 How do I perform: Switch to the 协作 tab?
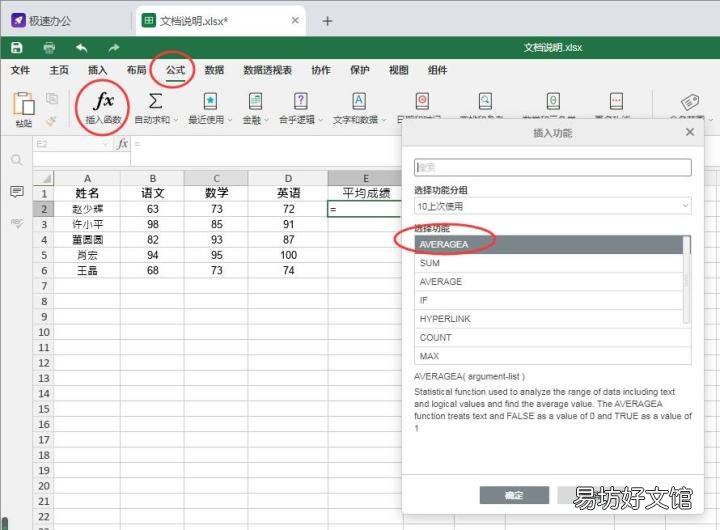point(321,70)
